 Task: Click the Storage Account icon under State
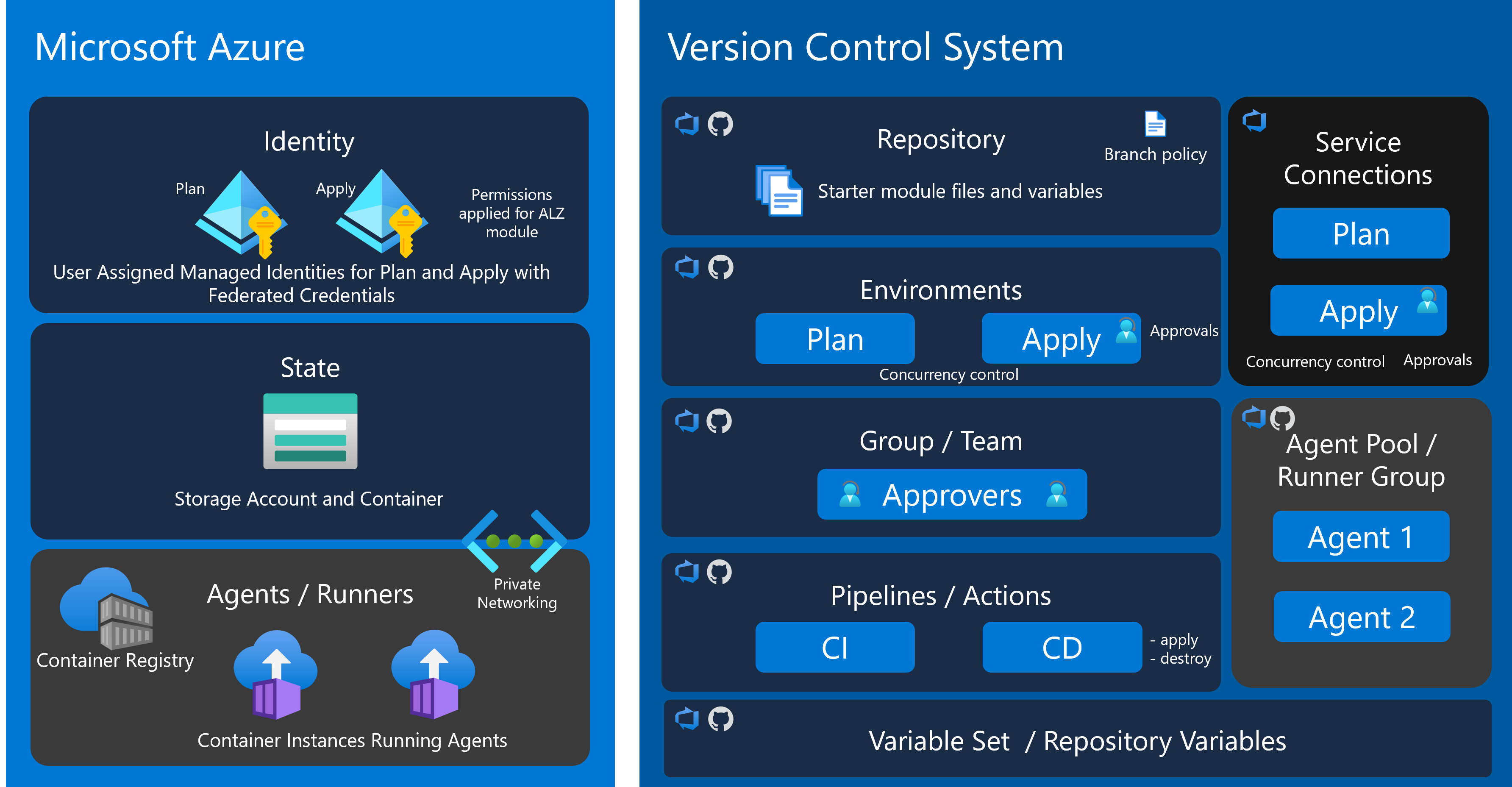tap(310, 431)
